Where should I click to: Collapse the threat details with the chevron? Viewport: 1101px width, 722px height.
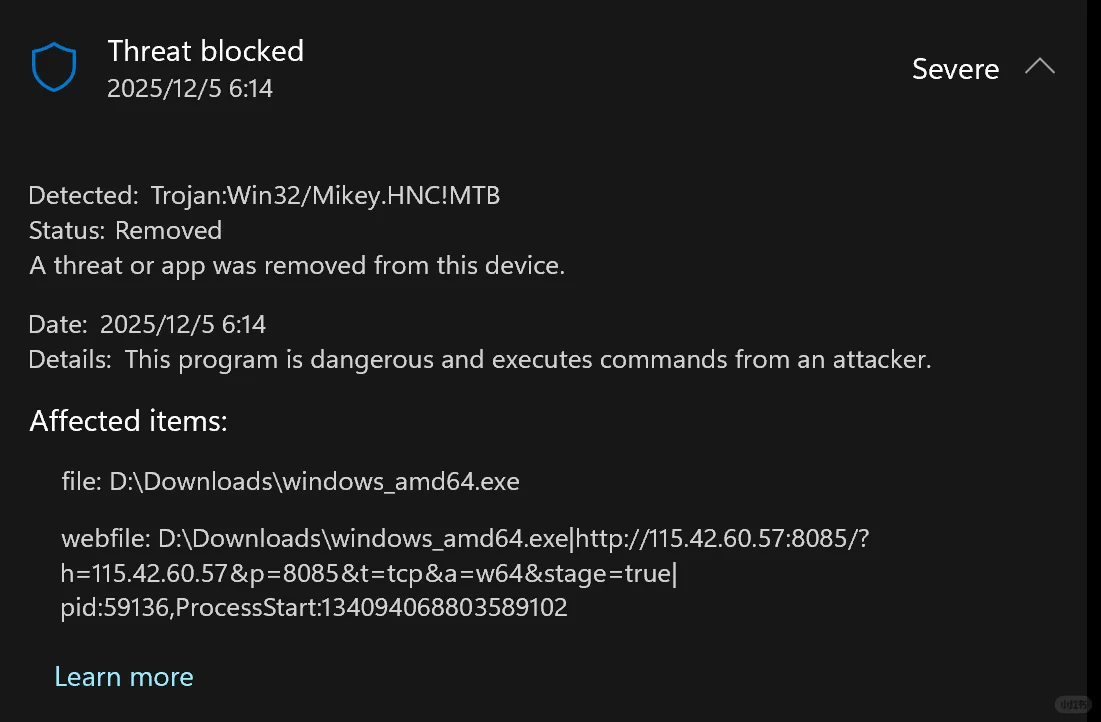[x=1039, y=68]
